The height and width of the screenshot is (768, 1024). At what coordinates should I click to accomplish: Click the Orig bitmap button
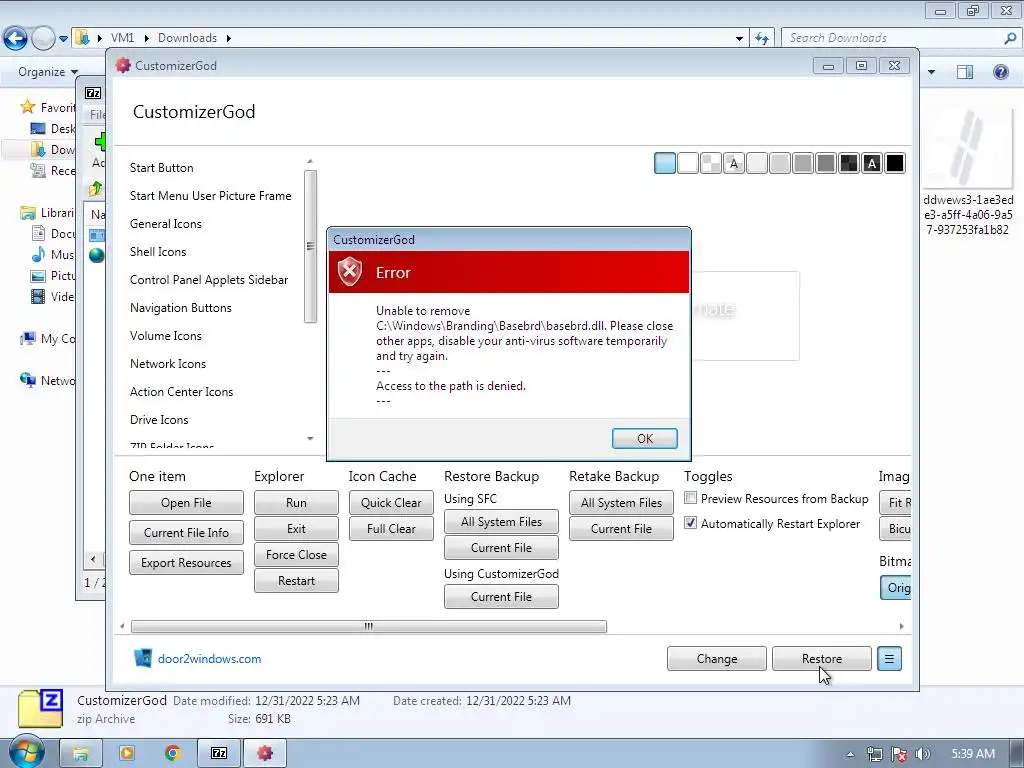coord(896,588)
